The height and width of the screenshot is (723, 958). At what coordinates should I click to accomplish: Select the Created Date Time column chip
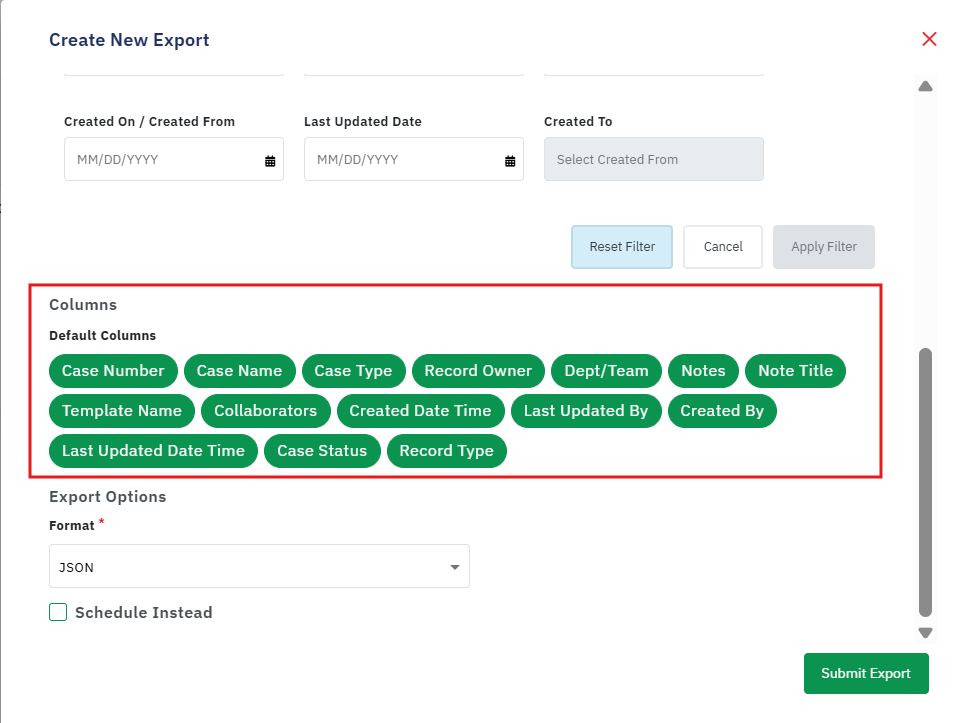(x=420, y=411)
